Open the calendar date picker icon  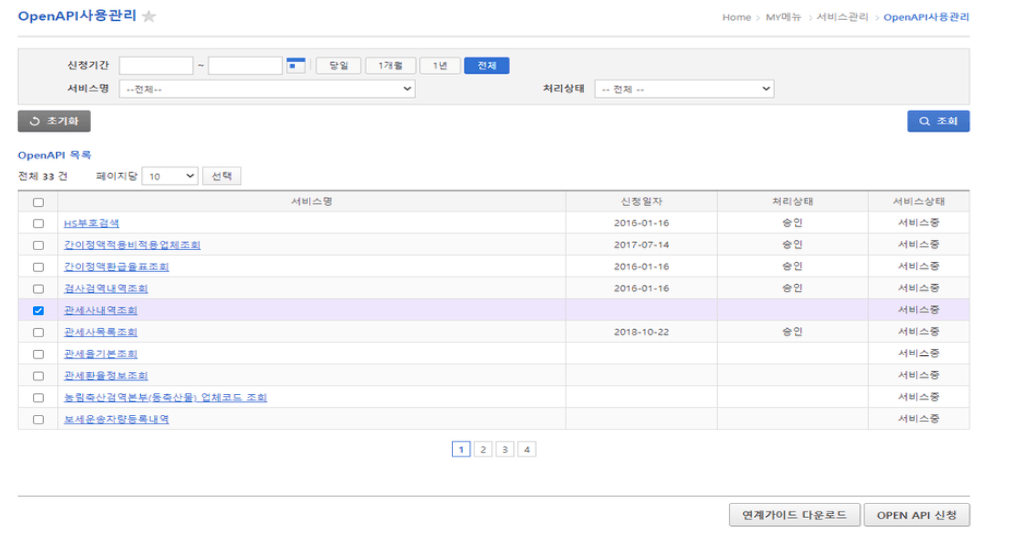click(x=295, y=66)
